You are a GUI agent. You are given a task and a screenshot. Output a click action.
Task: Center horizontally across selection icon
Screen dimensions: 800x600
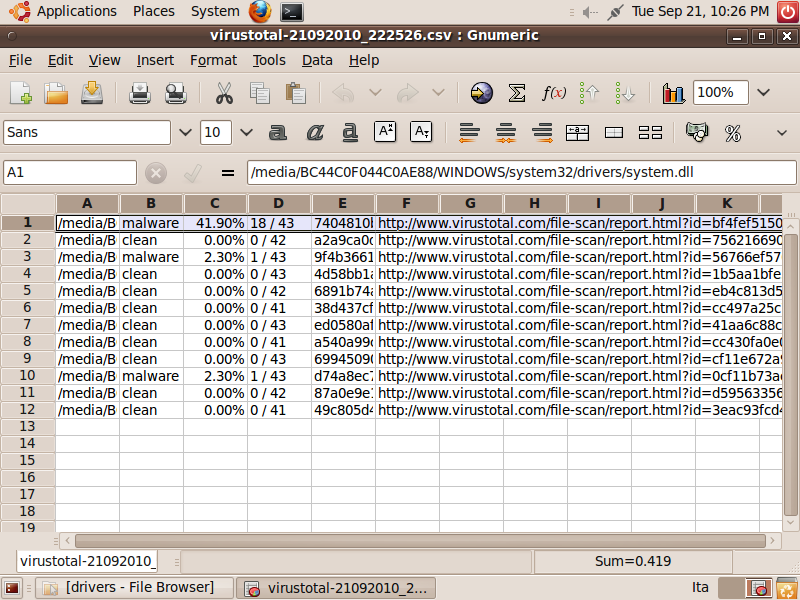coord(578,133)
